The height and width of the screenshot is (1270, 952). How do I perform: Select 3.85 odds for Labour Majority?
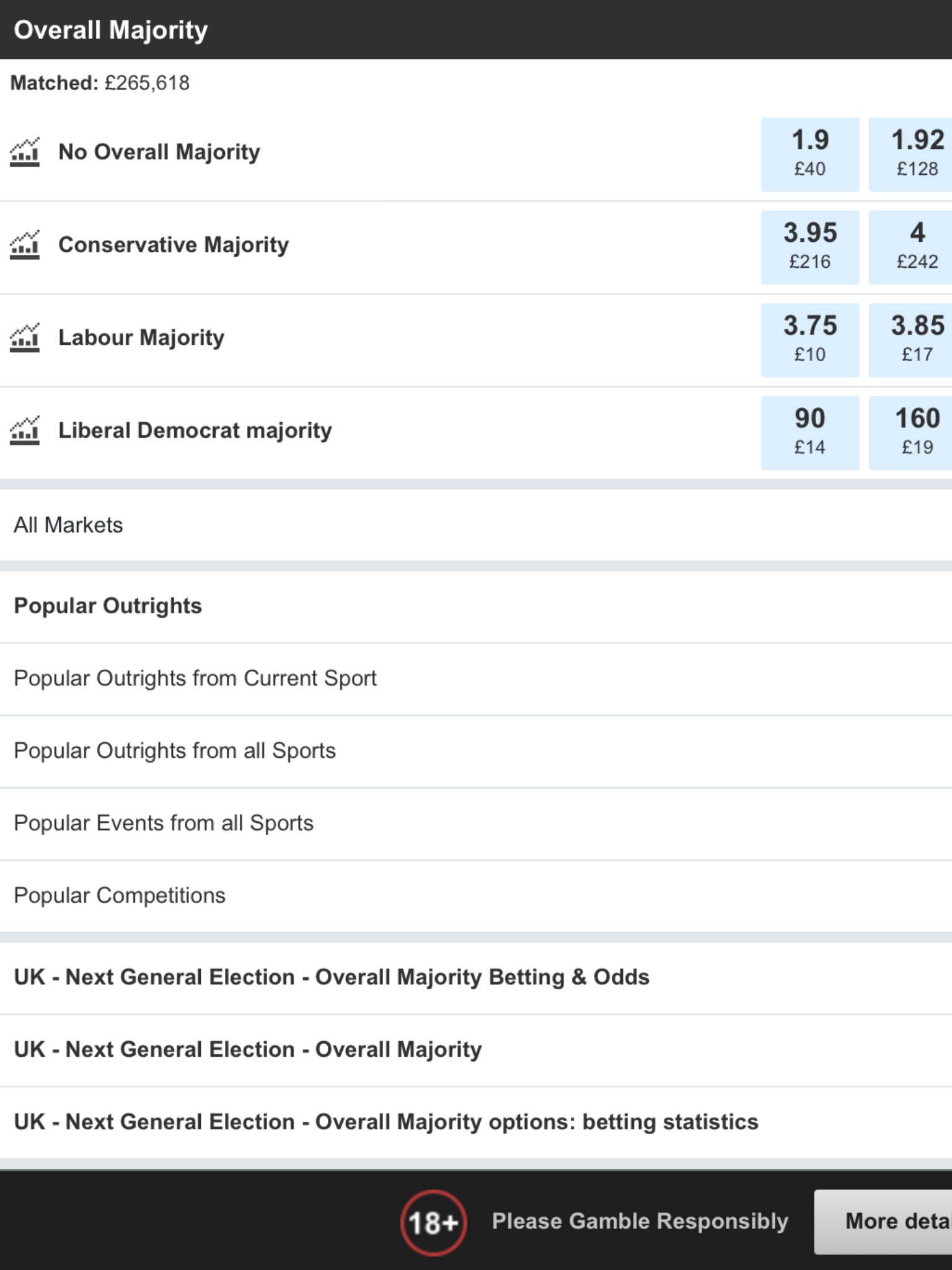(910, 340)
